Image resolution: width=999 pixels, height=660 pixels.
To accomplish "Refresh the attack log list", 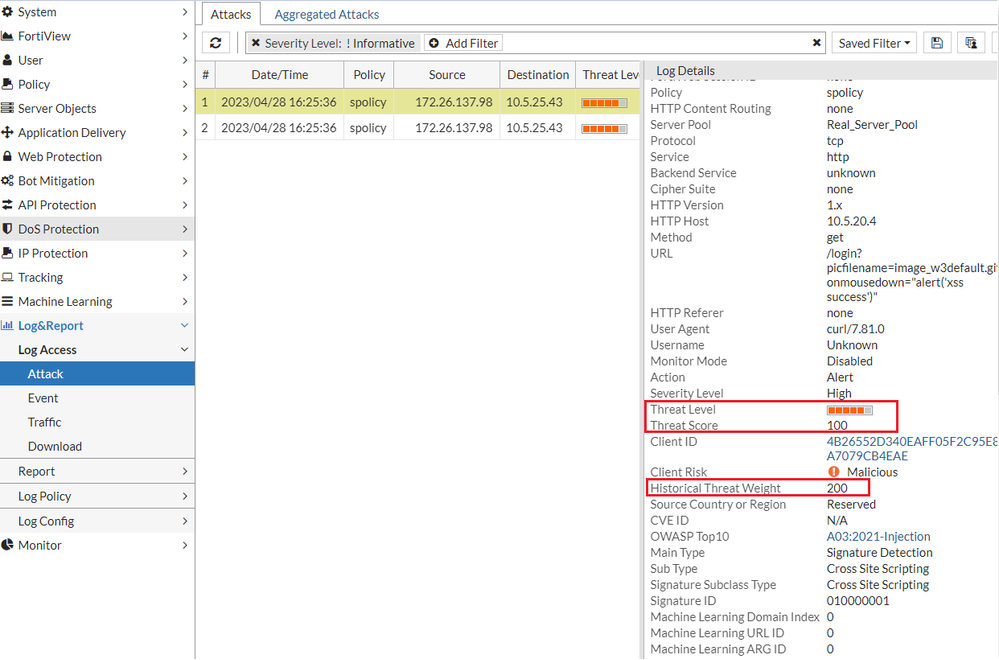I will click(x=215, y=43).
